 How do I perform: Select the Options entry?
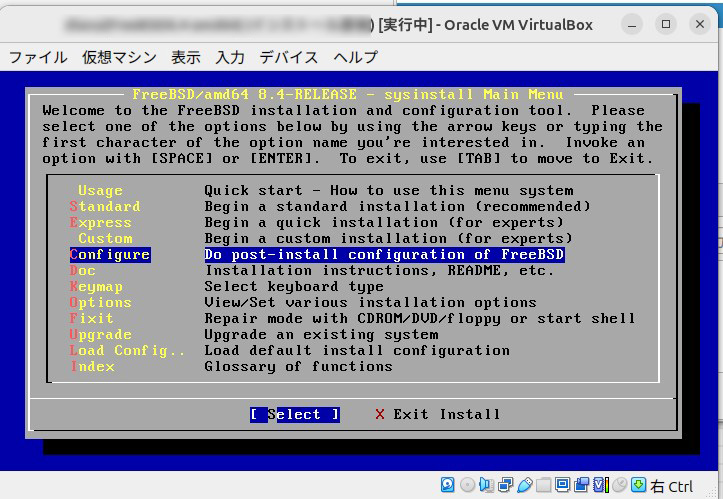tap(101, 302)
